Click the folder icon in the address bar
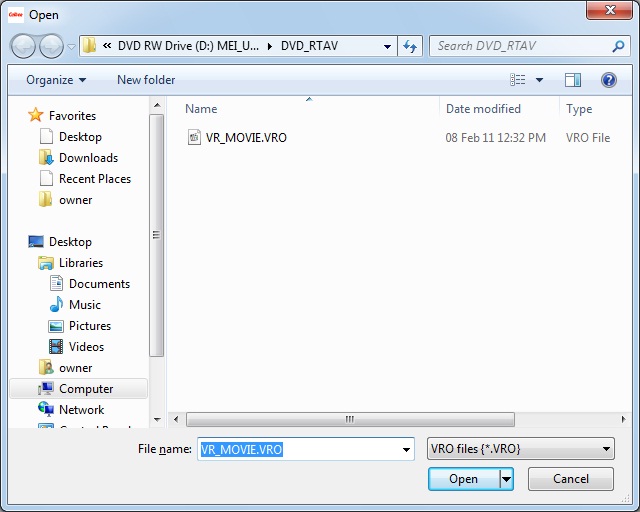This screenshot has height=512, width=640. (89, 46)
